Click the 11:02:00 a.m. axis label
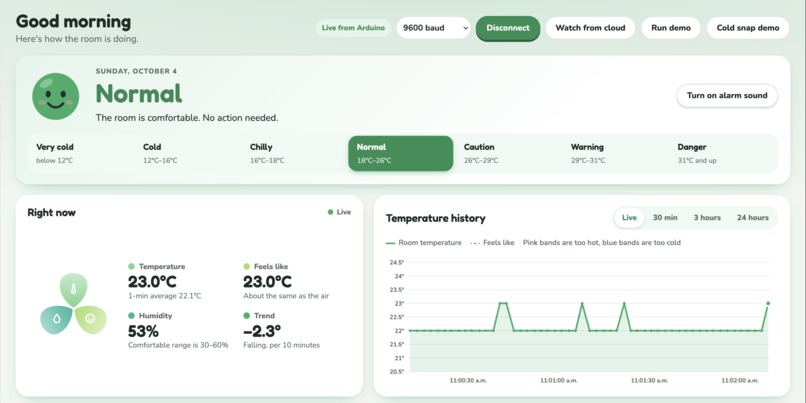The image size is (806, 403). point(740,381)
